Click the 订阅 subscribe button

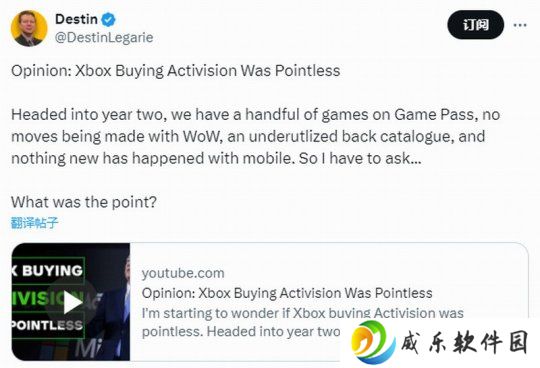coord(475,24)
